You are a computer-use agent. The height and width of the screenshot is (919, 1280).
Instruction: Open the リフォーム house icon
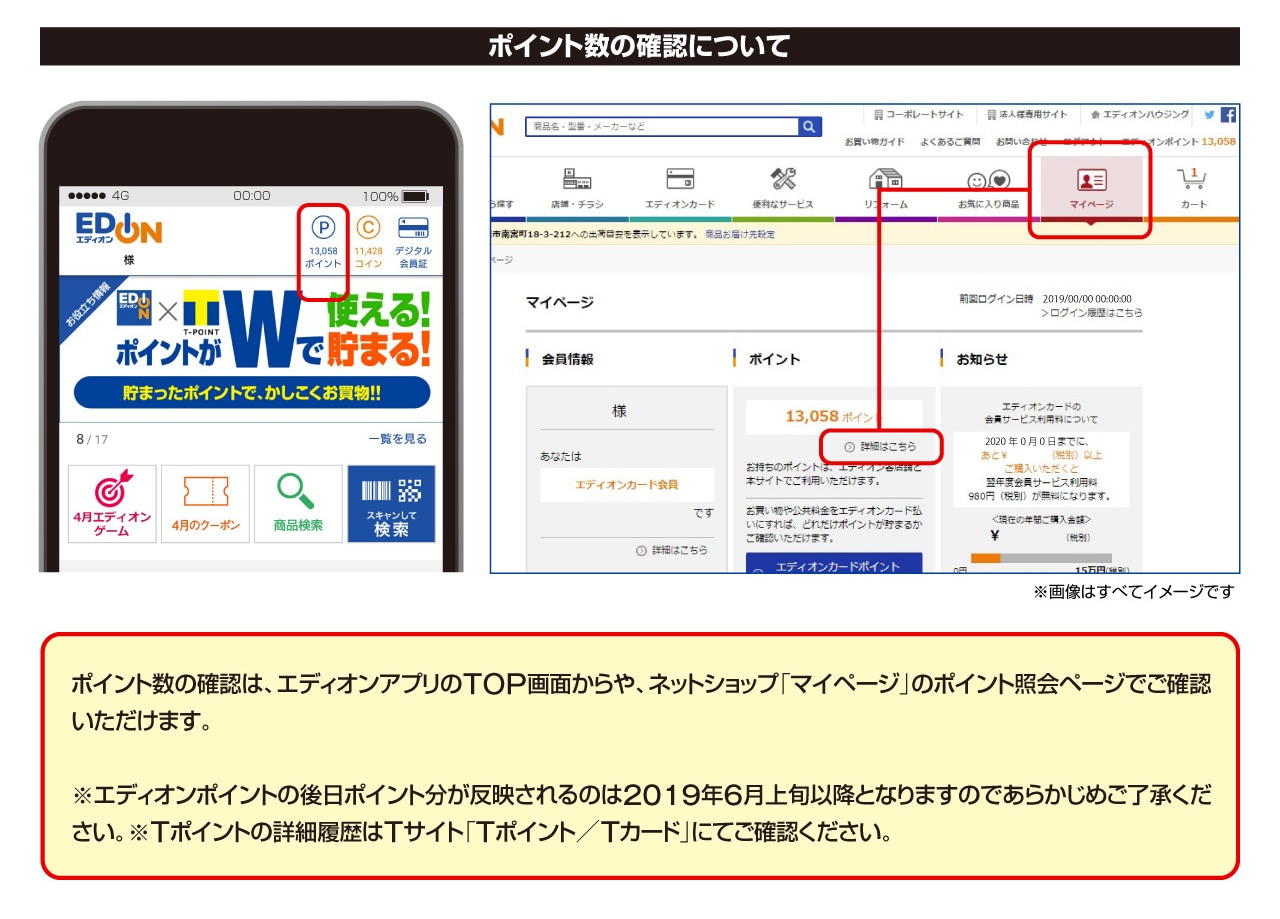pos(886,188)
